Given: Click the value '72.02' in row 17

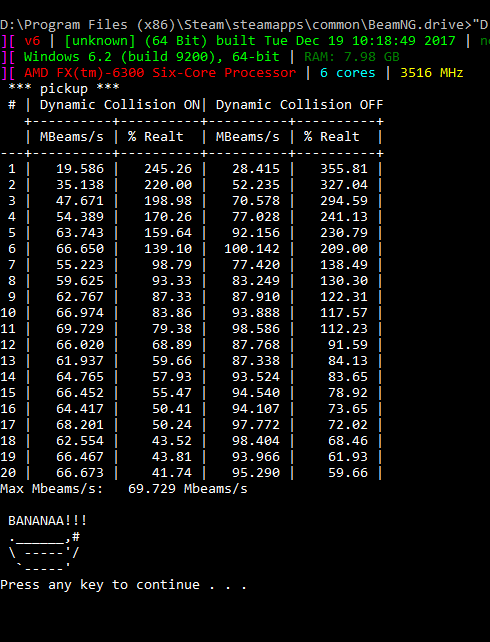Looking at the screenshot, I should coord(348,424).
